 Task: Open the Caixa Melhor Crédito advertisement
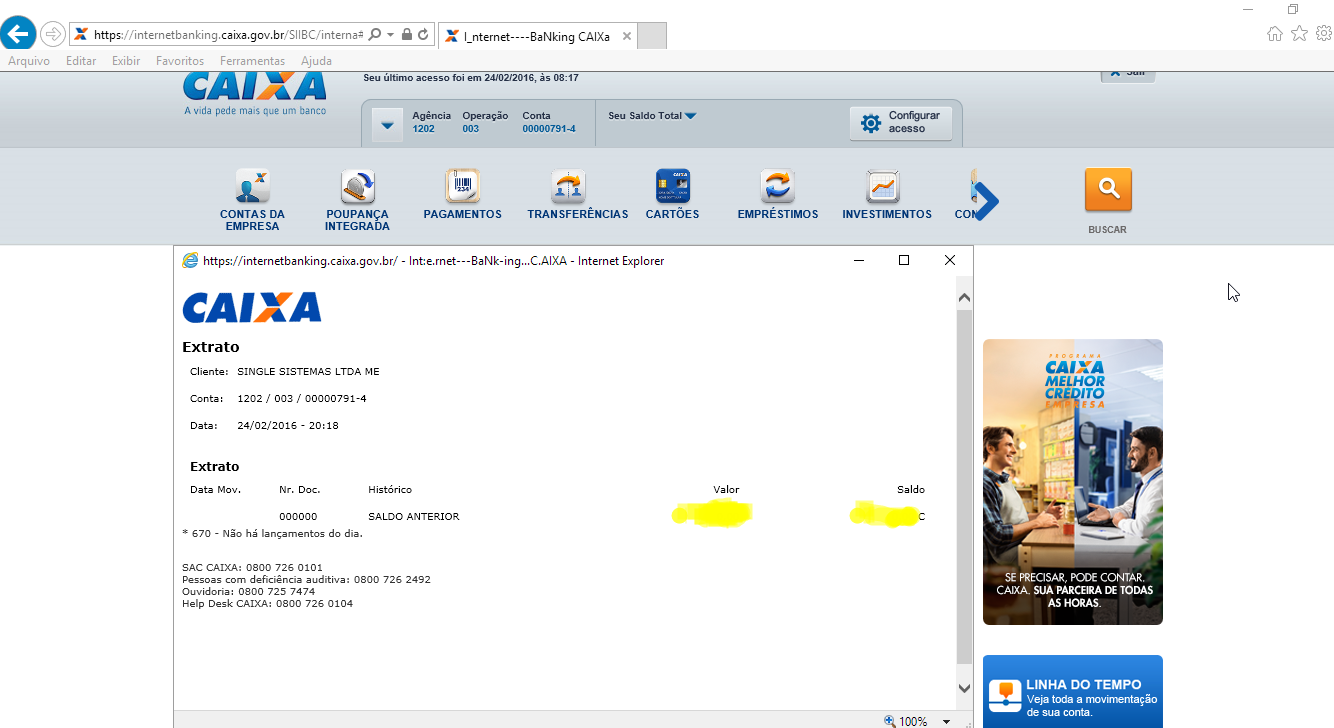pos(1073,482)
